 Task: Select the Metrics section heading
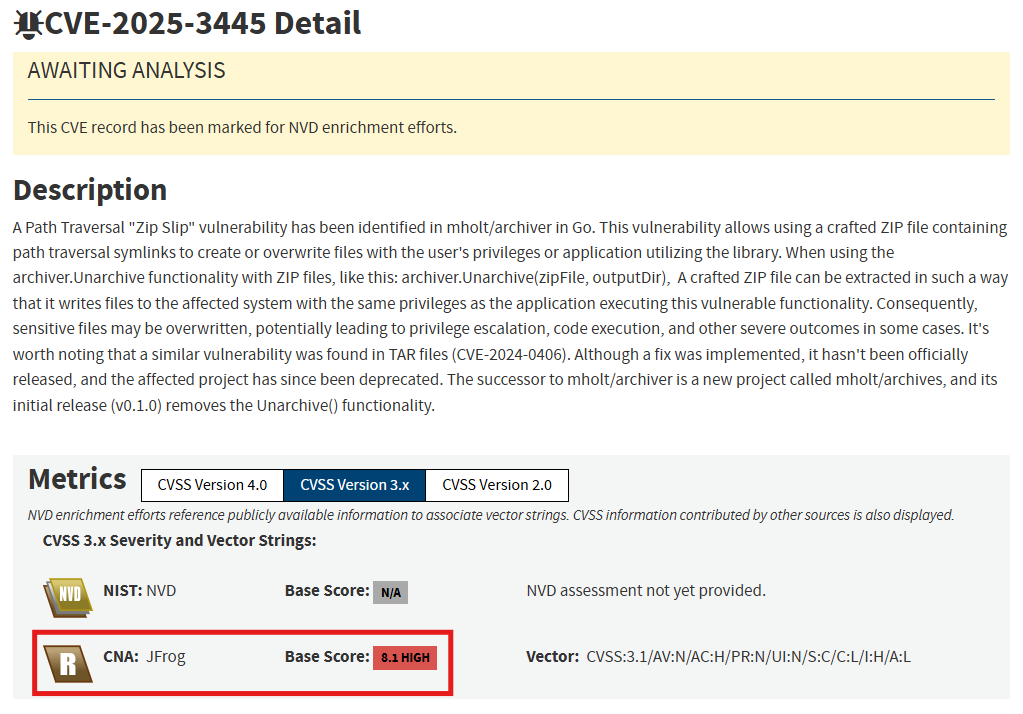click(77, 479)
